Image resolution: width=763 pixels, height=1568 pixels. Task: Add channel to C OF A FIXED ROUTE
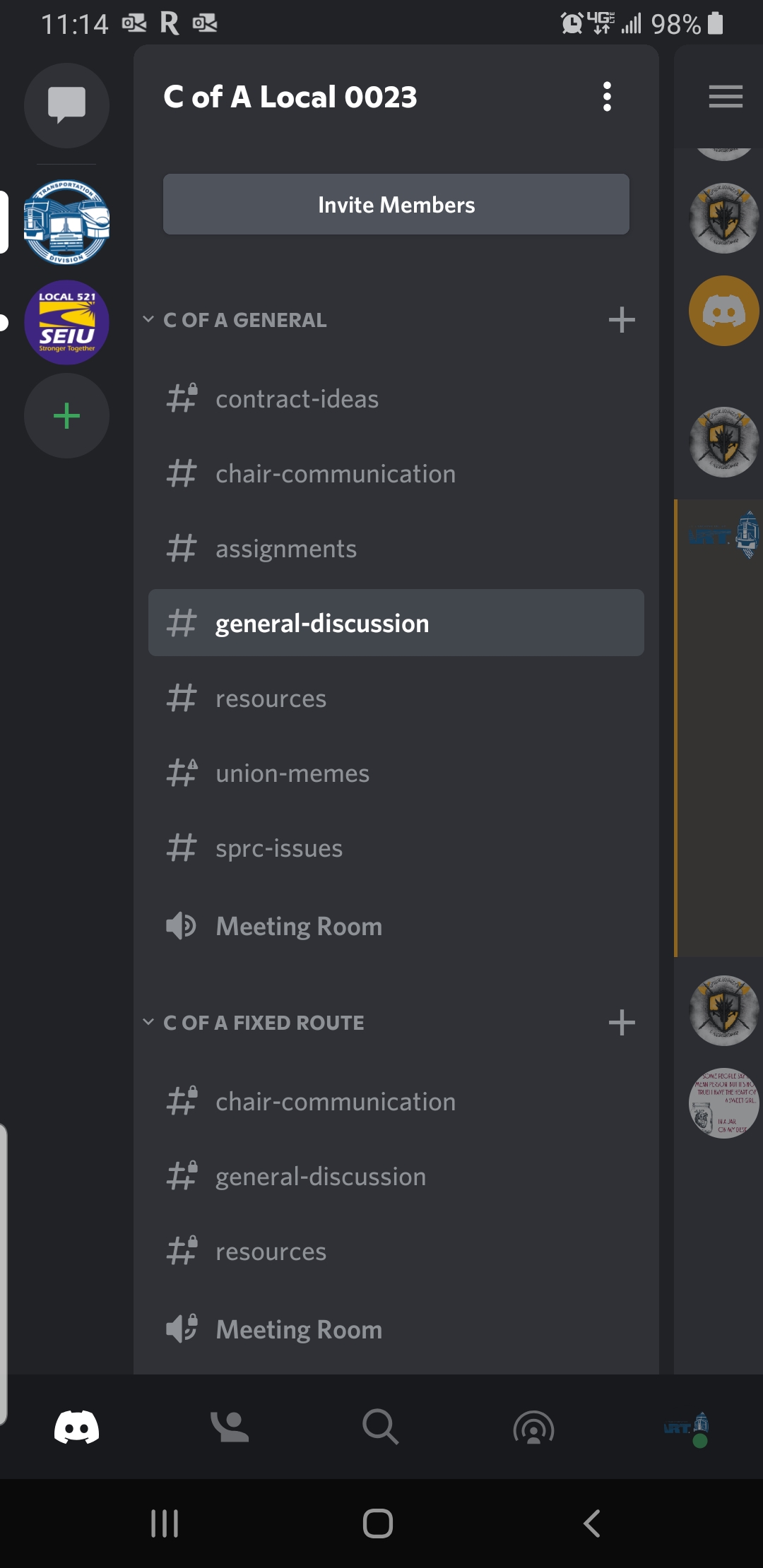pyautogui.click(x=622, y=1022)
